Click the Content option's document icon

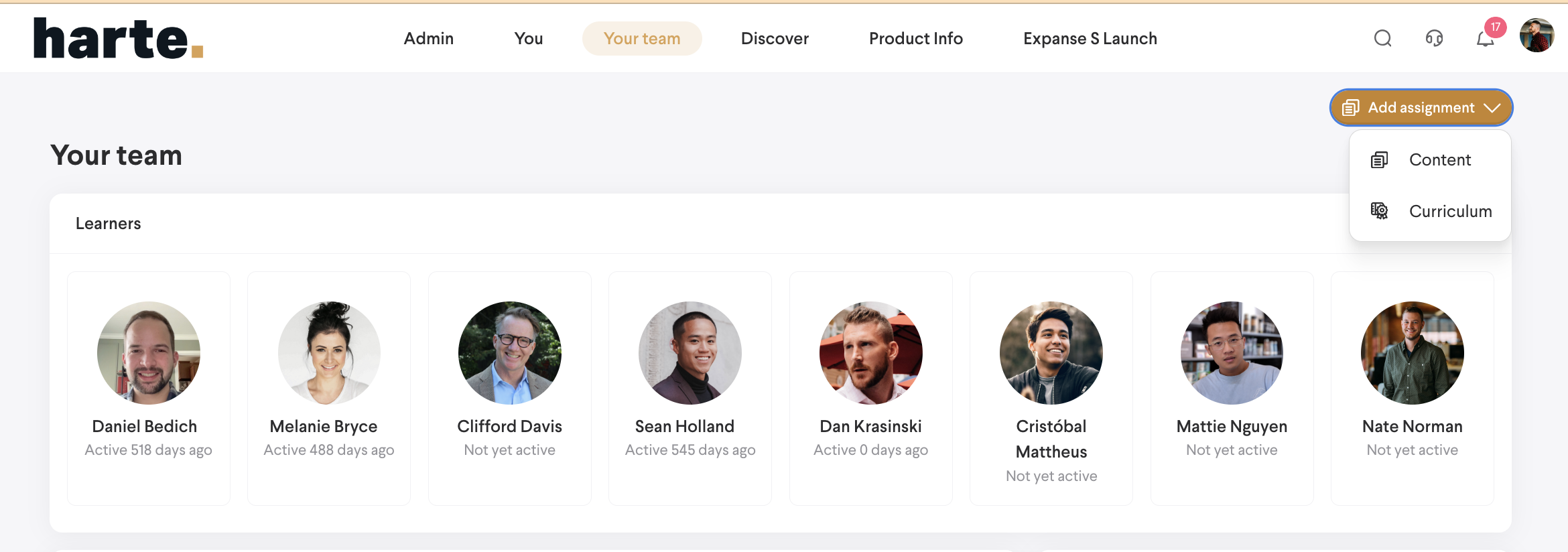click(1379, 160)
